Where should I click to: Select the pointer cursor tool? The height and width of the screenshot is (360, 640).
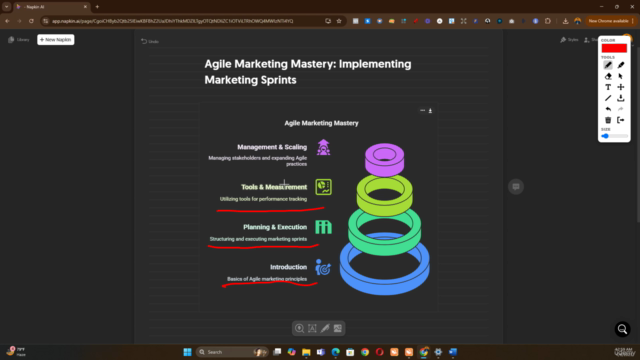[x=621, y=76]
